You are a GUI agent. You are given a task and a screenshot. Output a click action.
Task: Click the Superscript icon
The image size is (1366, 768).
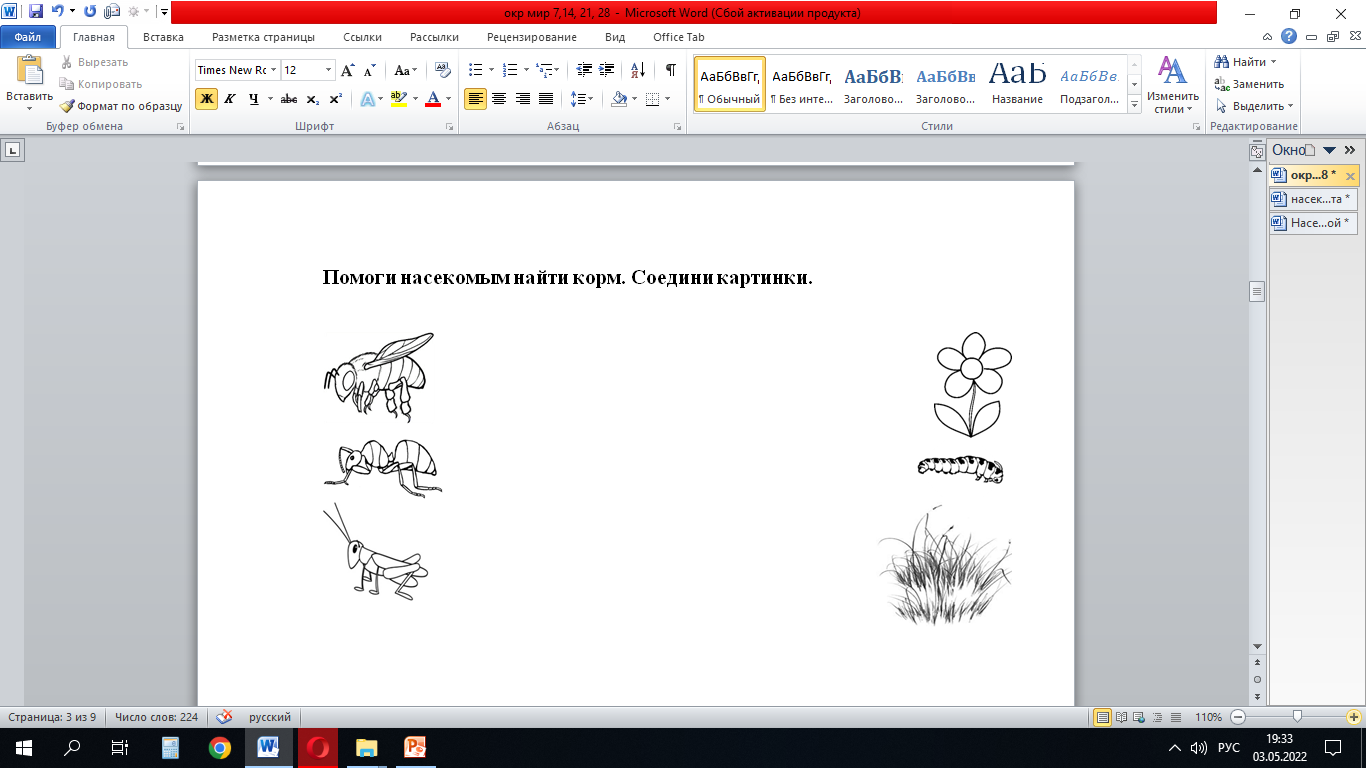pyautogui.click(x=336, y=99)
